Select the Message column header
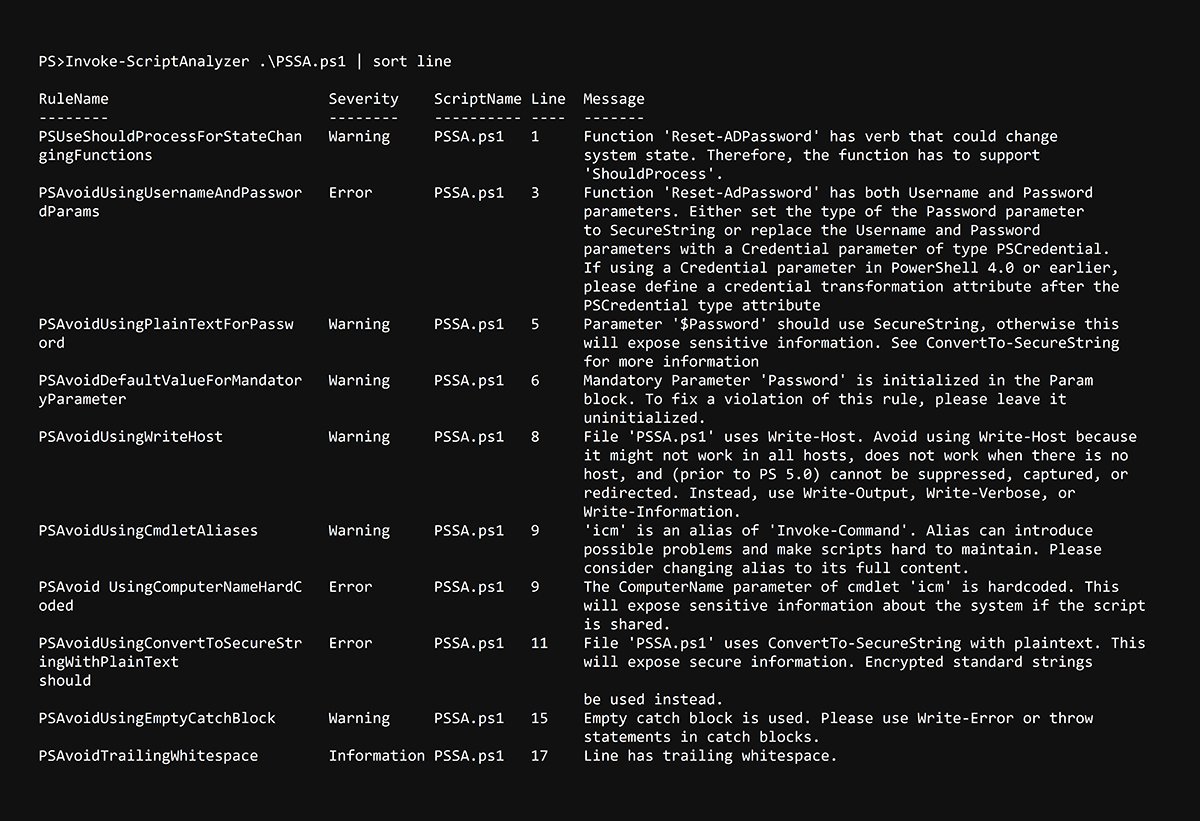 pyautogui.click(x=613, y=98)
